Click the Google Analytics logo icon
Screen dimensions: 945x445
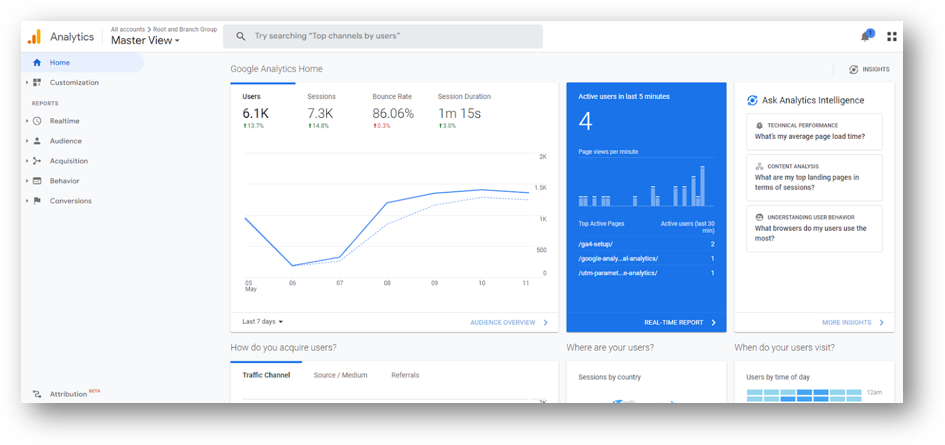[x=34, y=37]
